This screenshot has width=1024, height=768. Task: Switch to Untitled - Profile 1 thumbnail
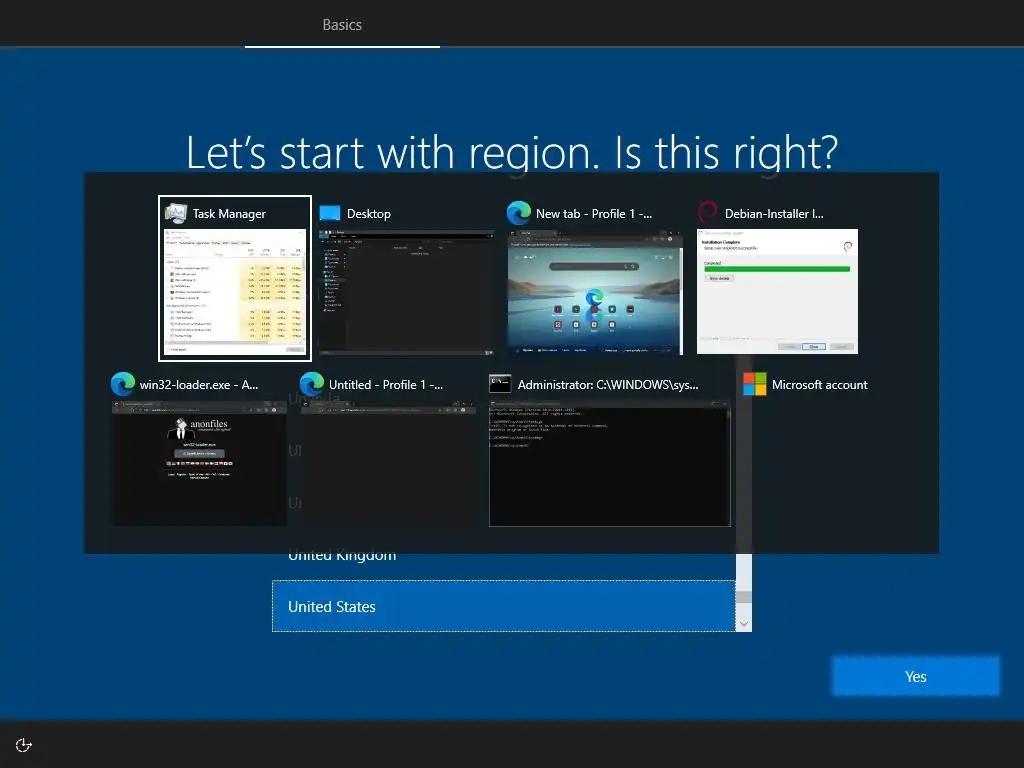pyautogui.click(x=389, y=463)
